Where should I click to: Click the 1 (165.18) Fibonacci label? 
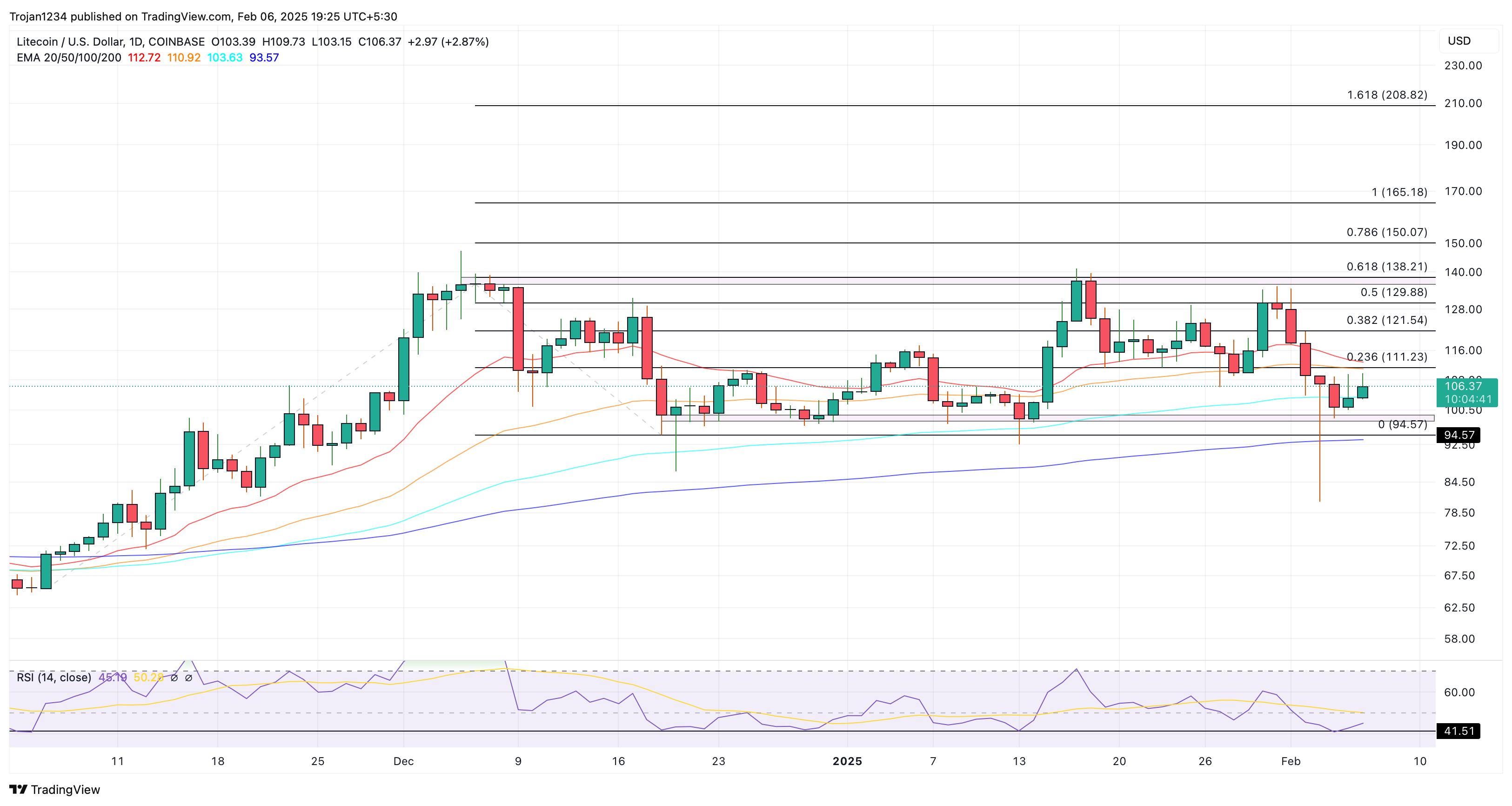[x=1399, y=192]
